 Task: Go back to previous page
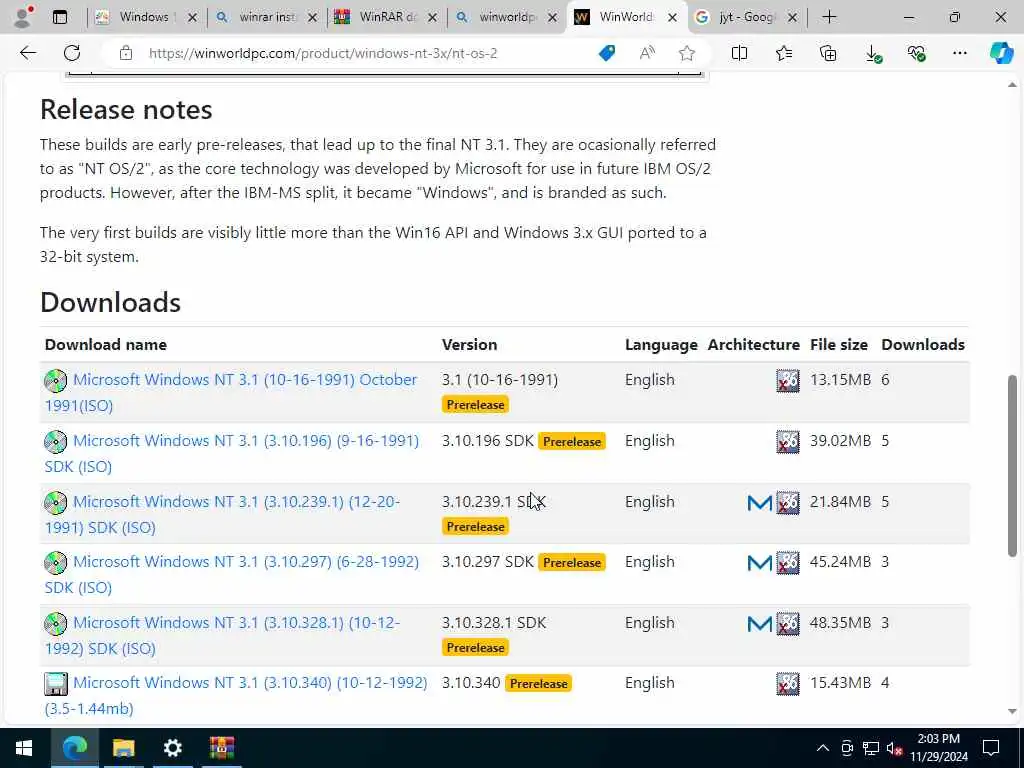click(27, 53)
